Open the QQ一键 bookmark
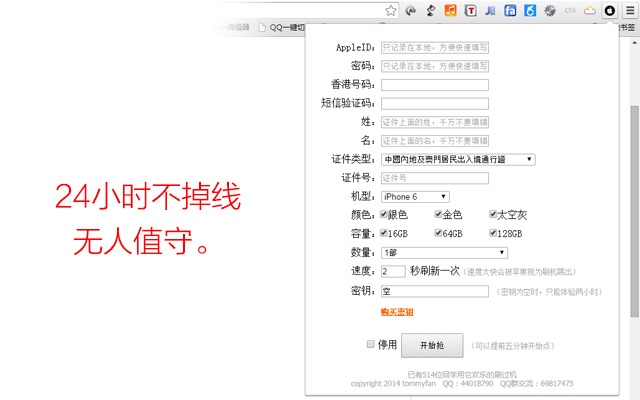 tap(282, 27)
